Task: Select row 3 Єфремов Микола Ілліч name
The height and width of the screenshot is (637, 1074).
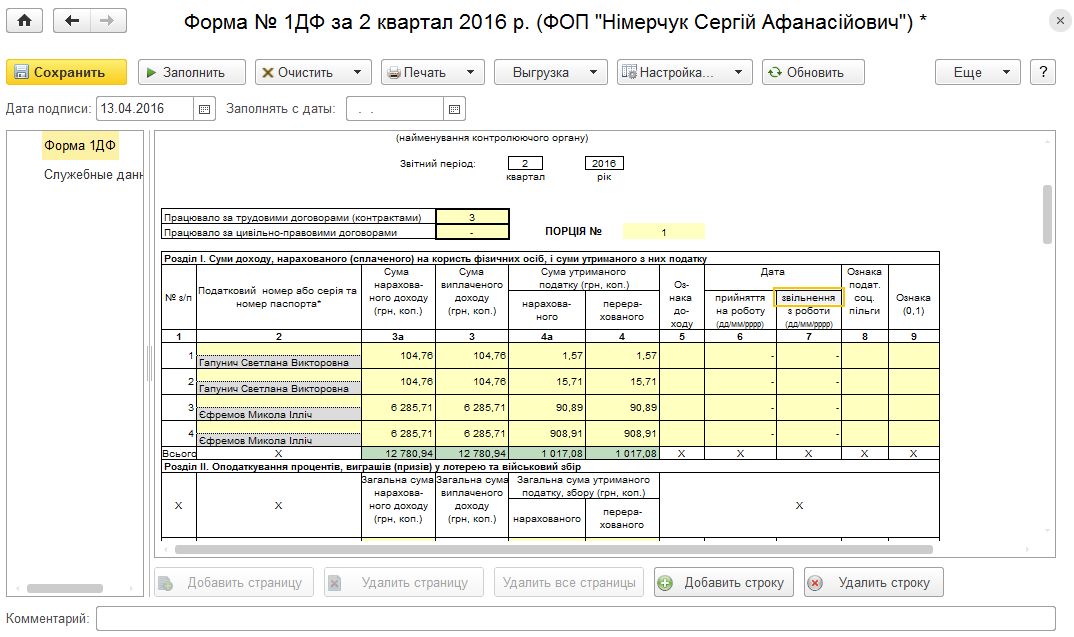Action: point(279,414)
